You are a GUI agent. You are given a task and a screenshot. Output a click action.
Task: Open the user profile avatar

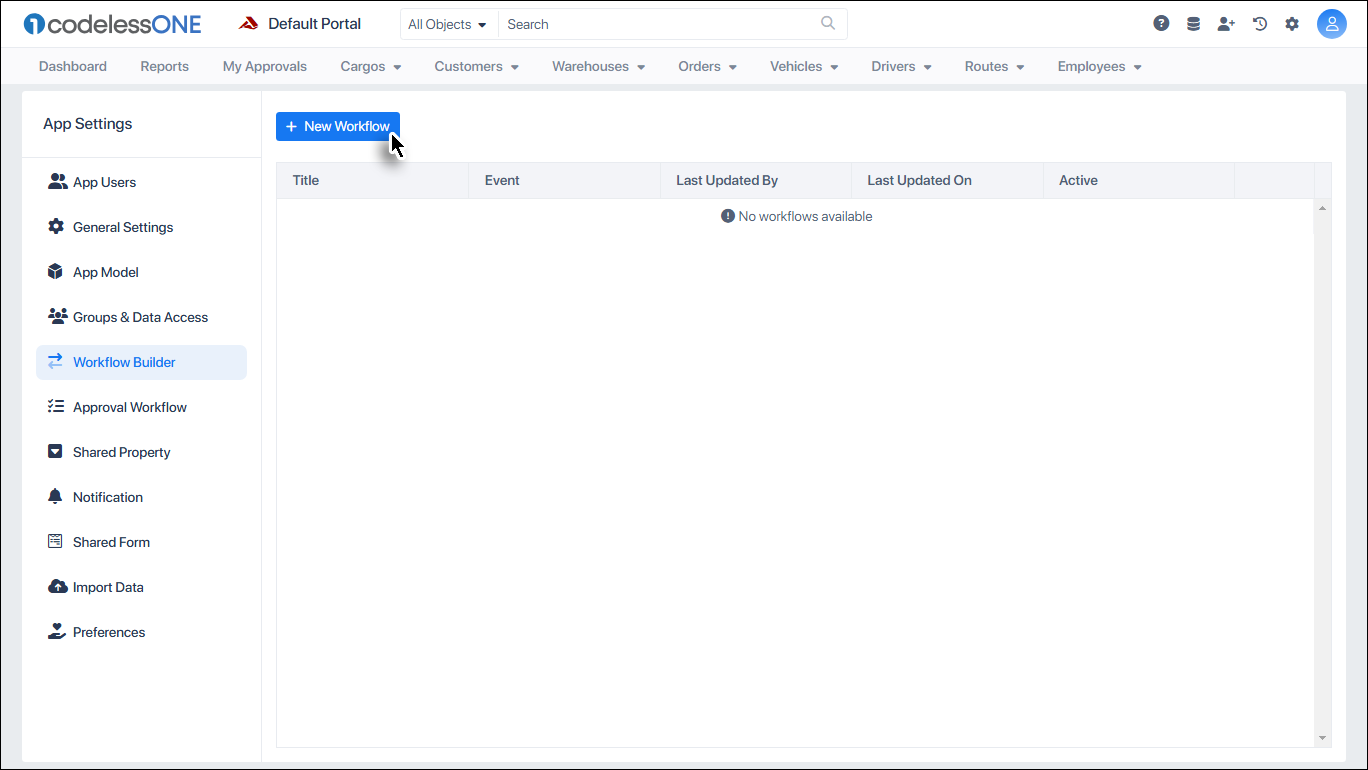coord(1331,24)
